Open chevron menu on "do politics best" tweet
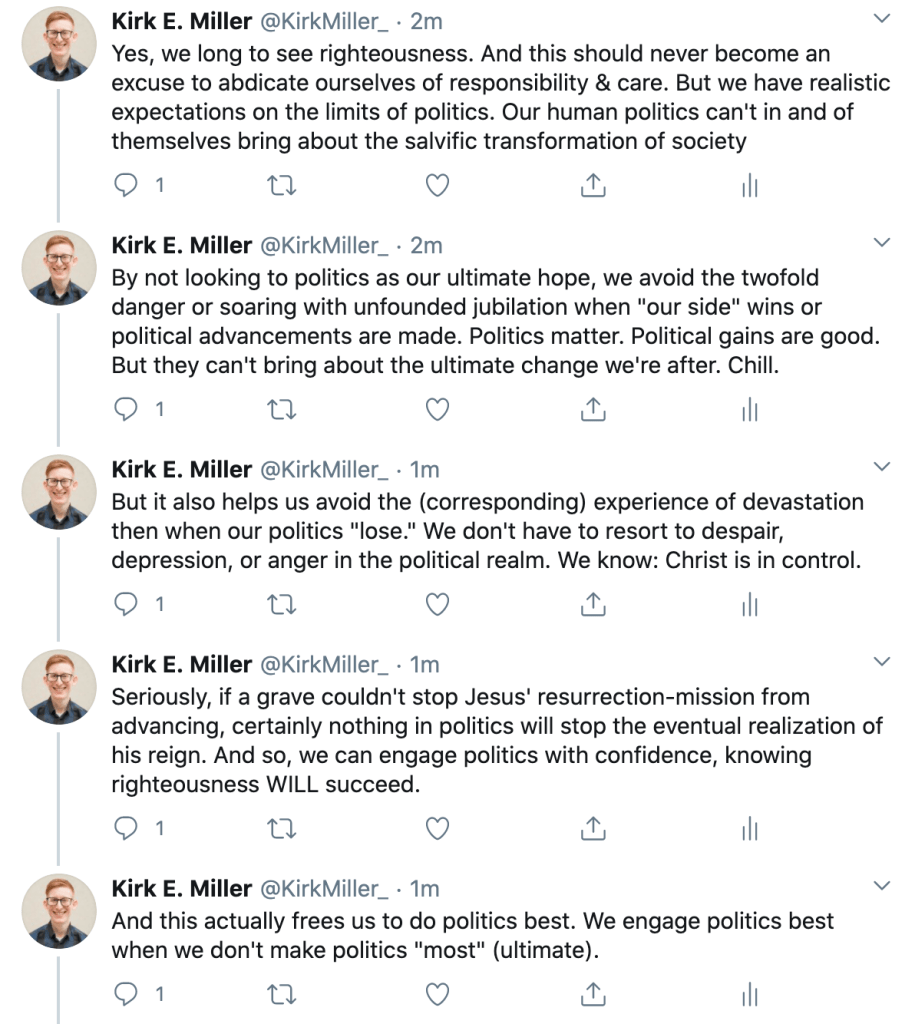 coord(882,886)
